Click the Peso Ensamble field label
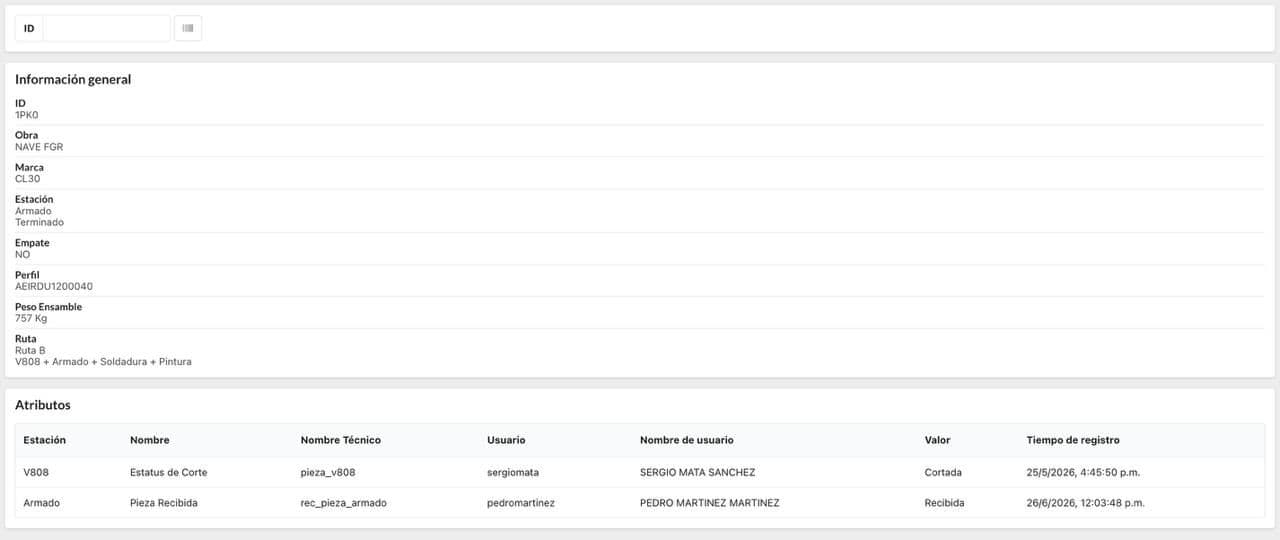This screenshot has width=1280, height=540. click(x=48, y=307)
